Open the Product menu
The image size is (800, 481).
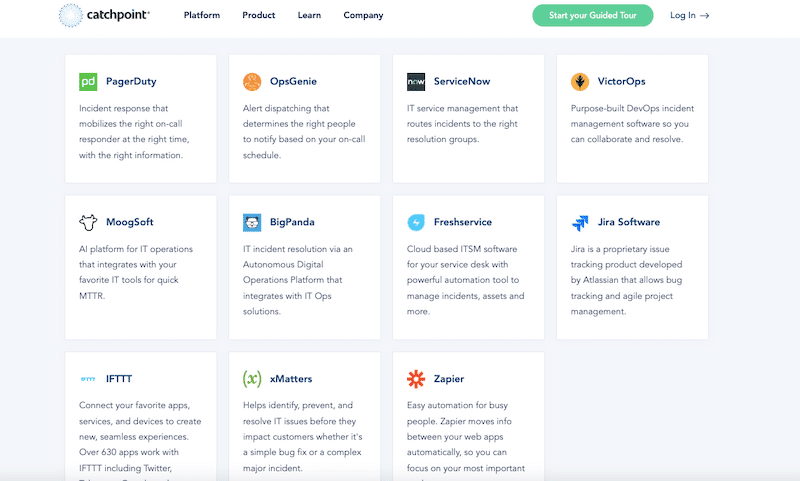[x=259, y=15]
